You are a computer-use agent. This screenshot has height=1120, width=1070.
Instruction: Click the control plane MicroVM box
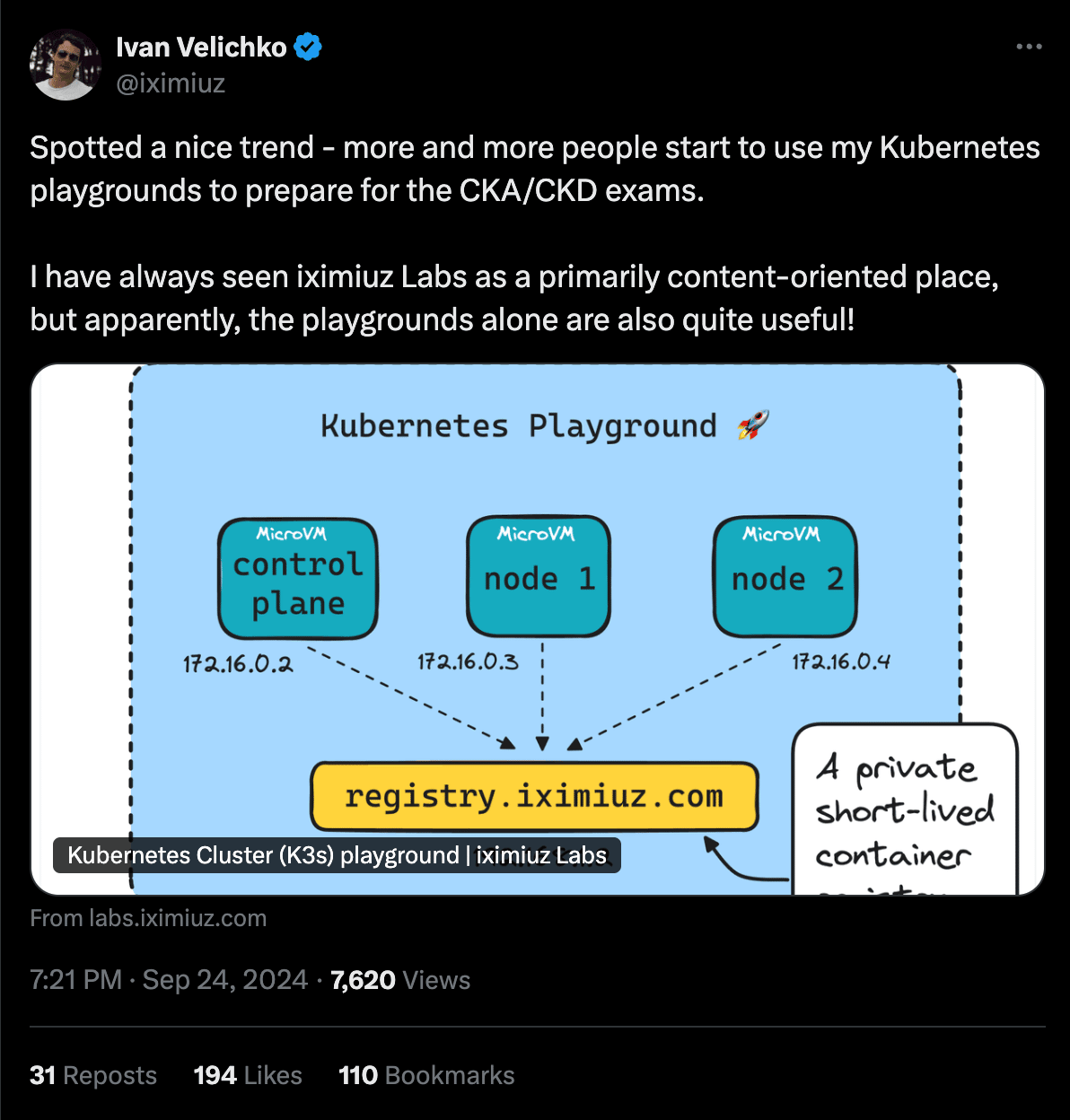point(298,579)
